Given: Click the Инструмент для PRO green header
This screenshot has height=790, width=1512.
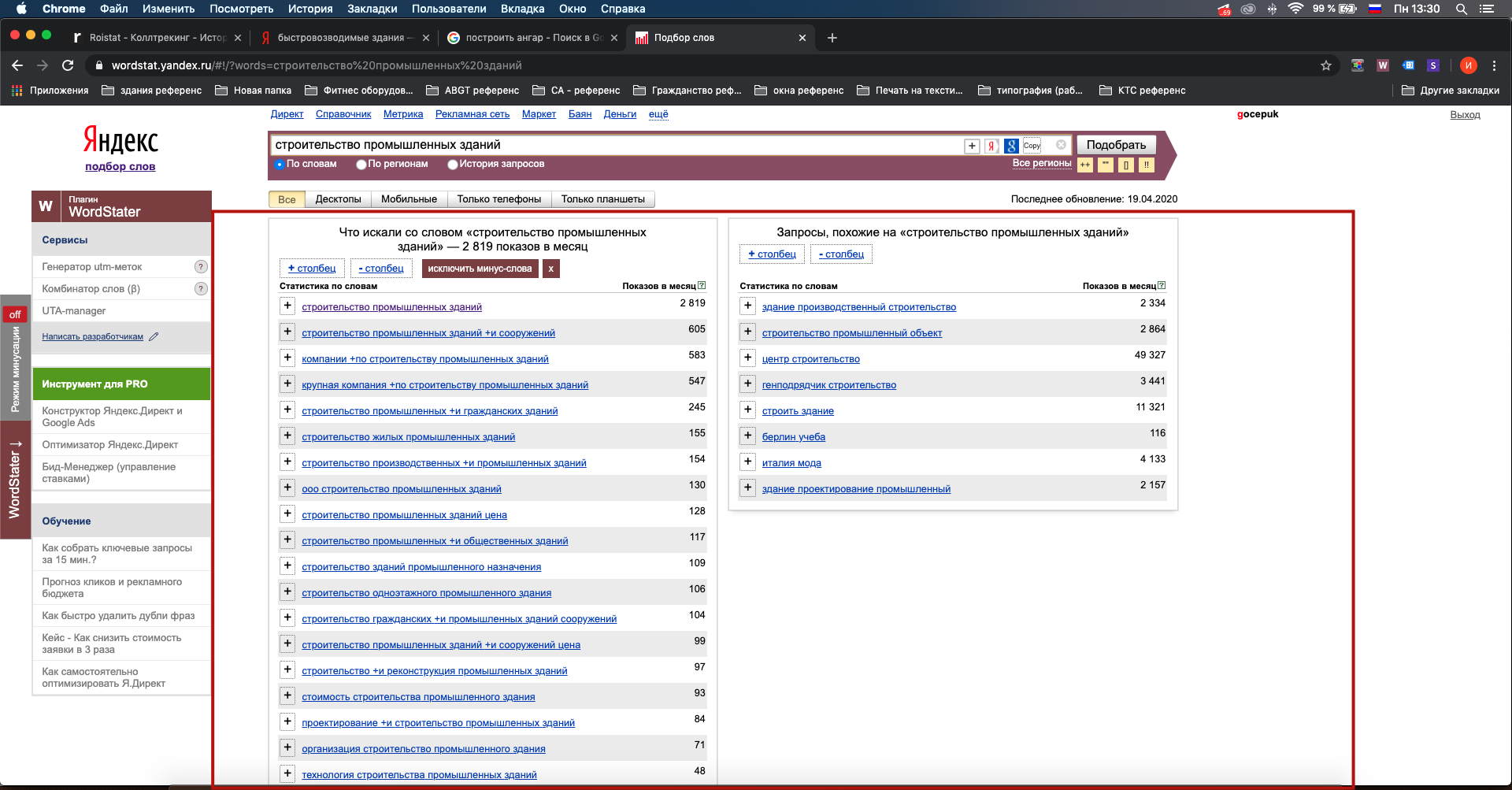Looking at the screenshot, I should pos(122,384).
